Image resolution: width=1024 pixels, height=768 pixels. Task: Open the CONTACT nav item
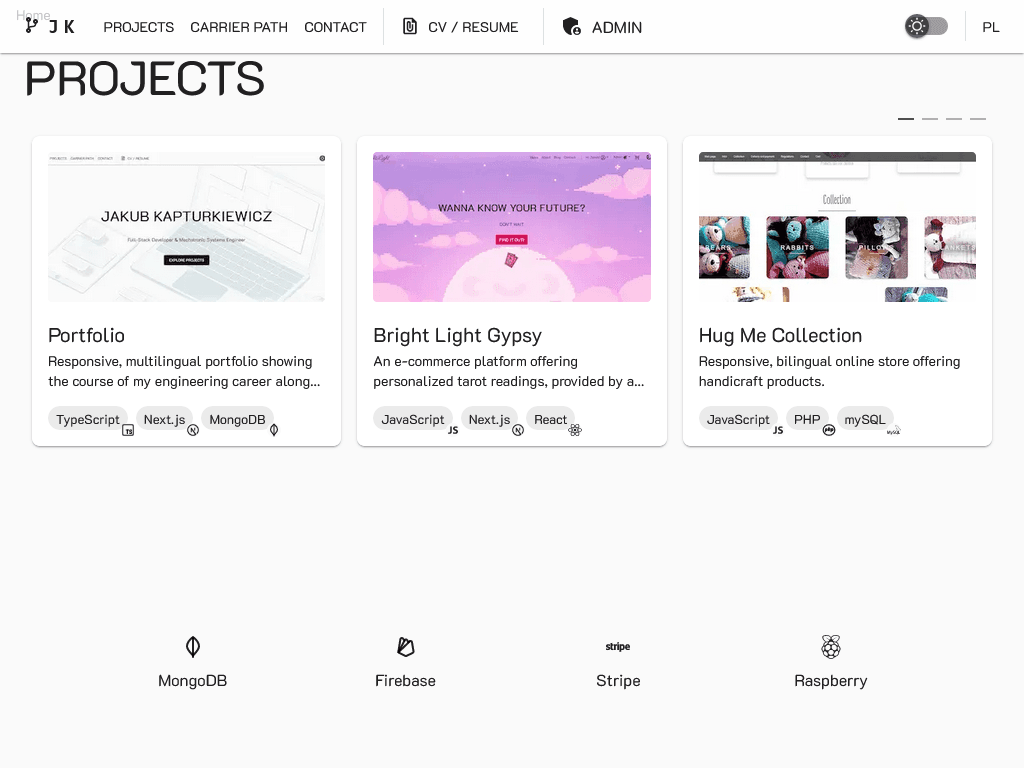tap(335, 27)
